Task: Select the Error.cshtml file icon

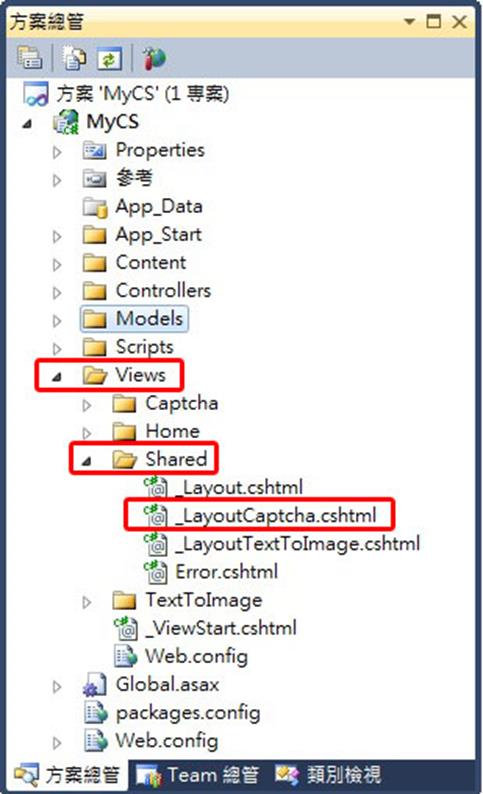Action: [x=155, y=572]
